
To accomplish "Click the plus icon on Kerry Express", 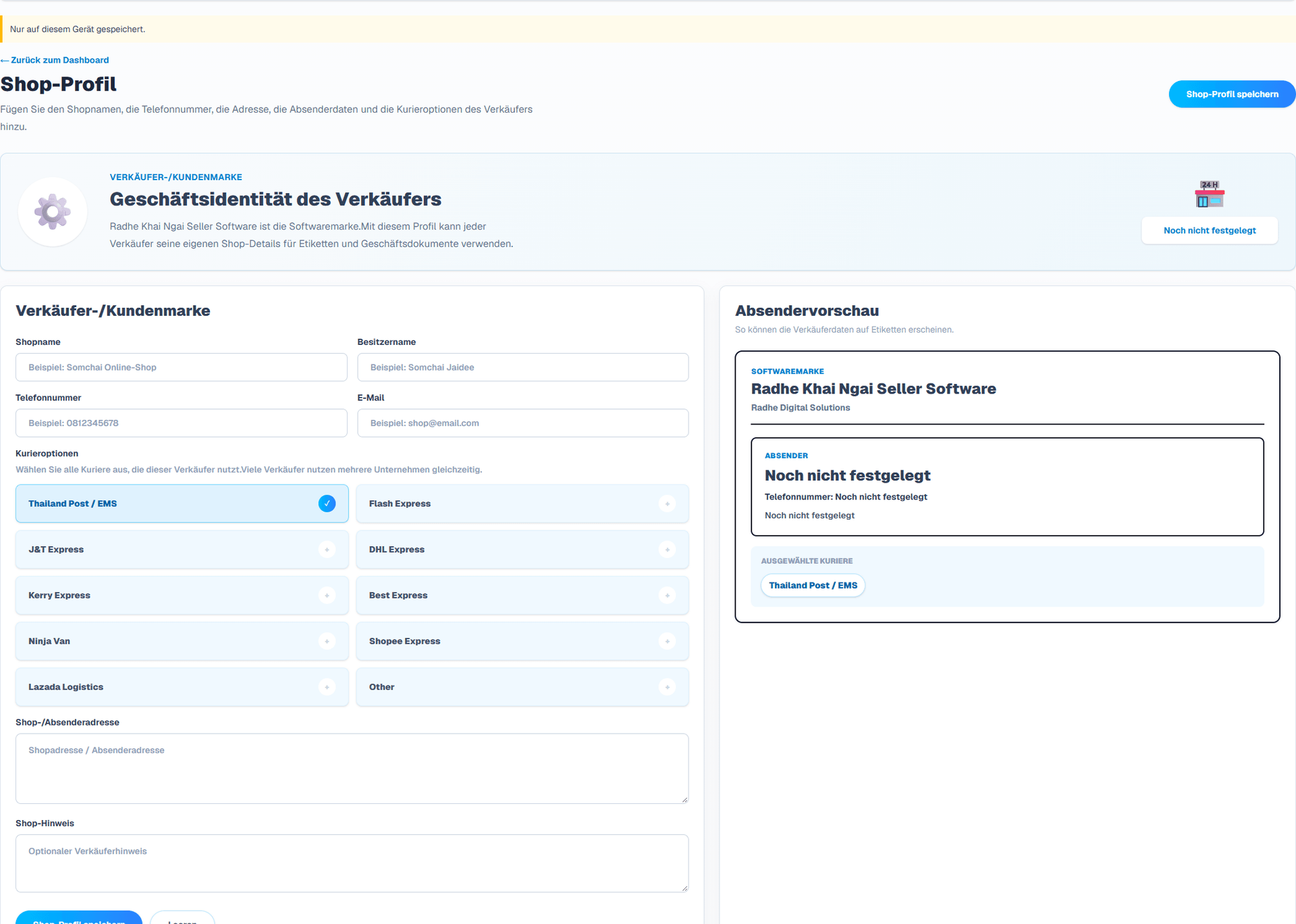I will coord(327,595).
